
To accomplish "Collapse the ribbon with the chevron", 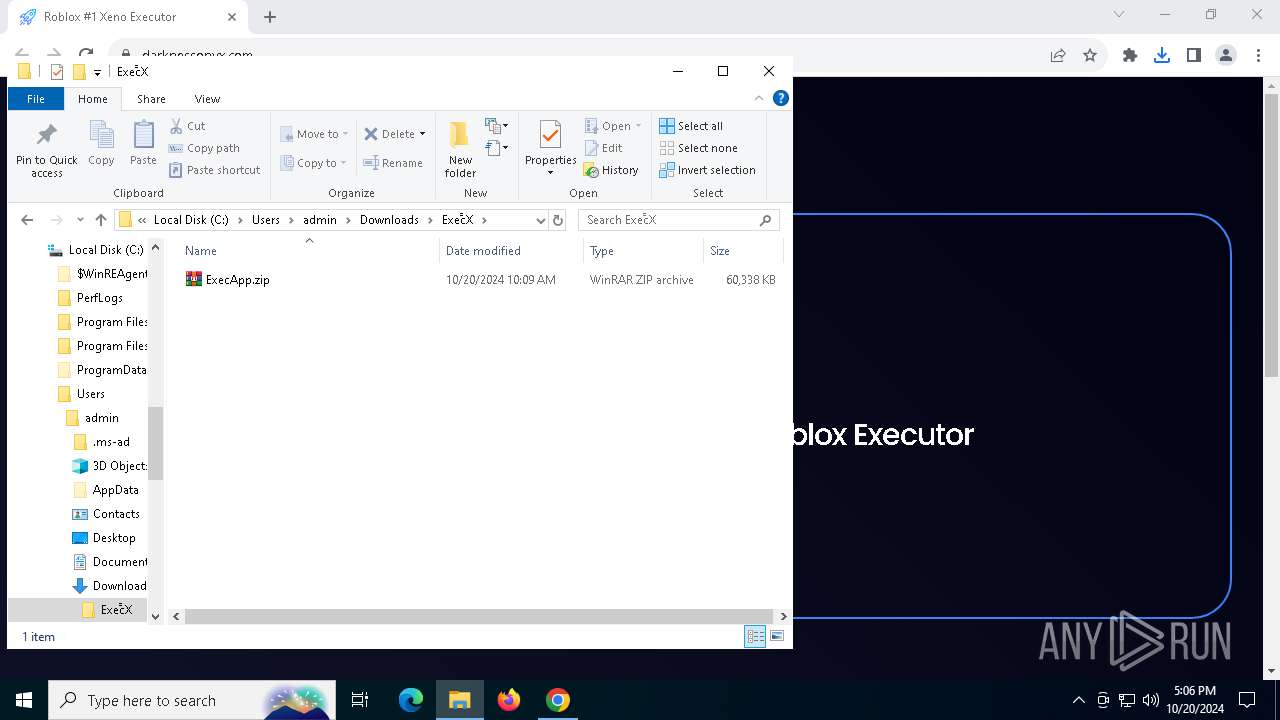I will point(759,98).
